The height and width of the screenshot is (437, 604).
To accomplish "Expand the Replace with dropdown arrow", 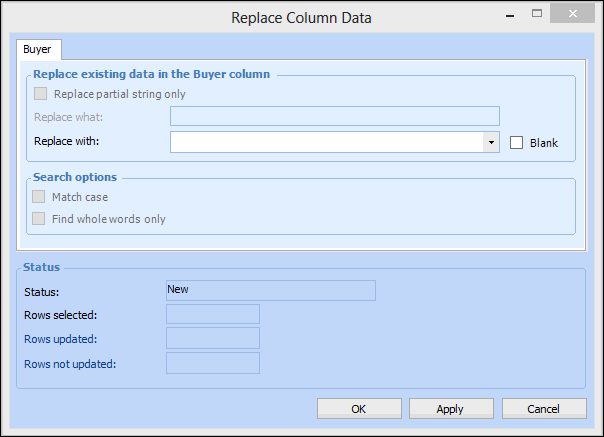I will [491, 142].
